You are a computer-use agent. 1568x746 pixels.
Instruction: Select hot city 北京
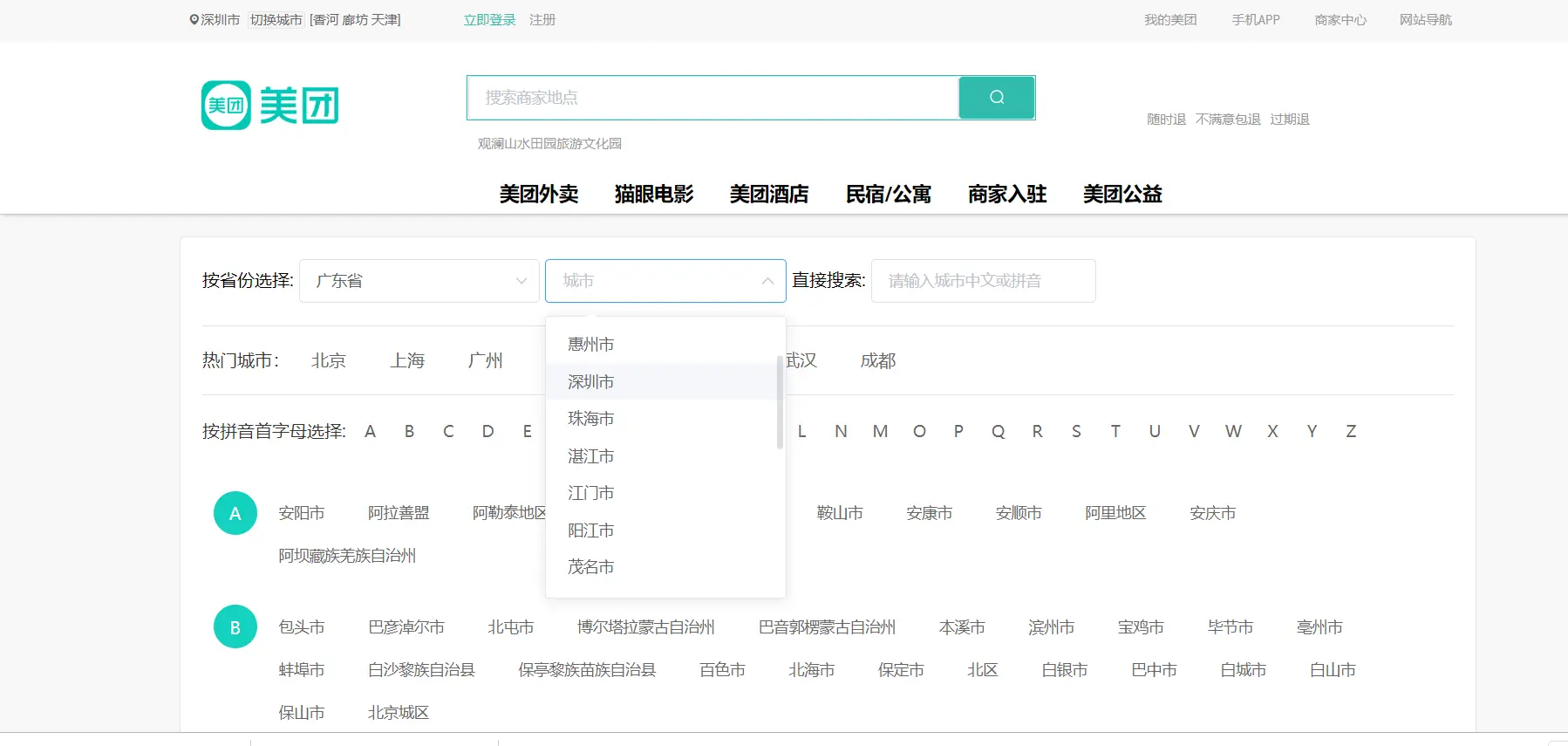point(329,361)
